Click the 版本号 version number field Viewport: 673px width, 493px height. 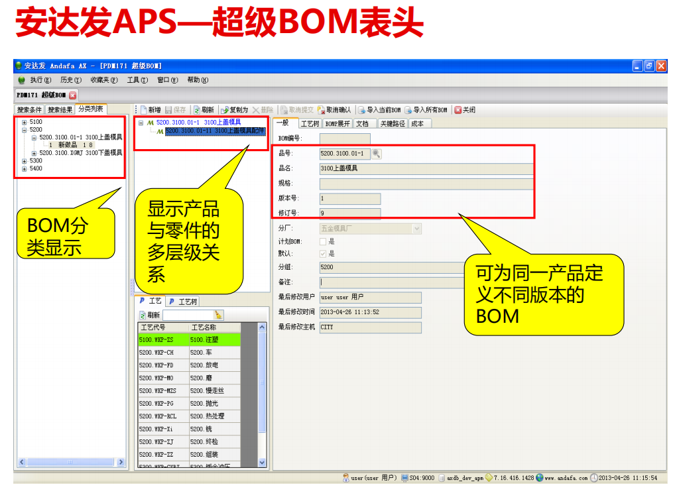click(x=350, y=199)
